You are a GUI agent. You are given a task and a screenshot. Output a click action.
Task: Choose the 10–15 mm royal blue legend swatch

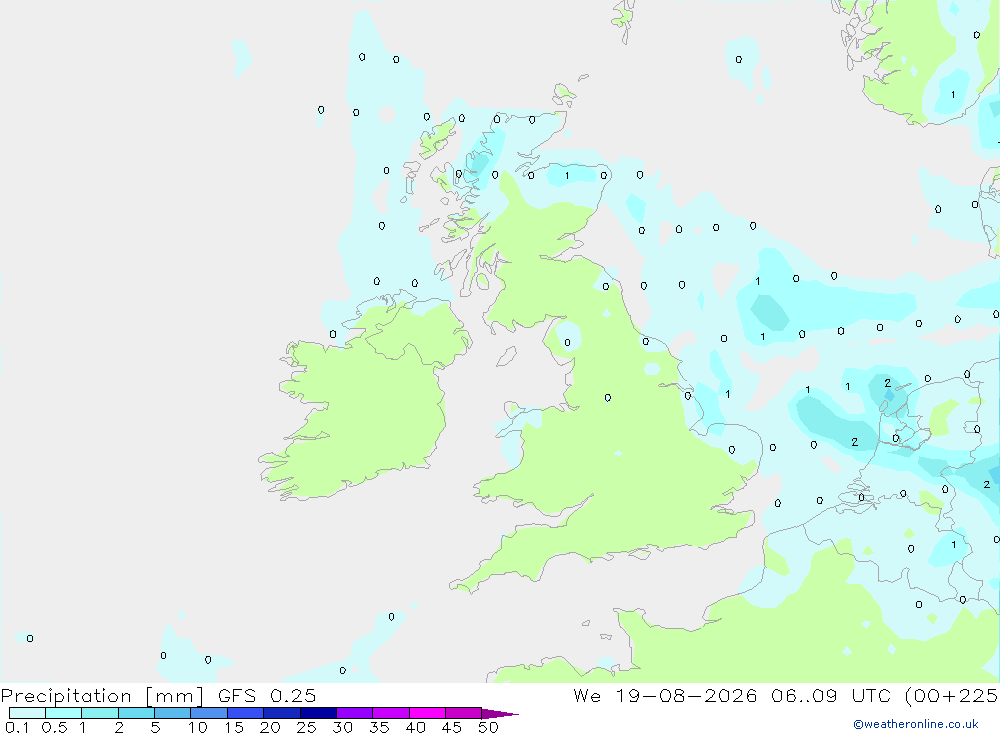tap(209, 713)
